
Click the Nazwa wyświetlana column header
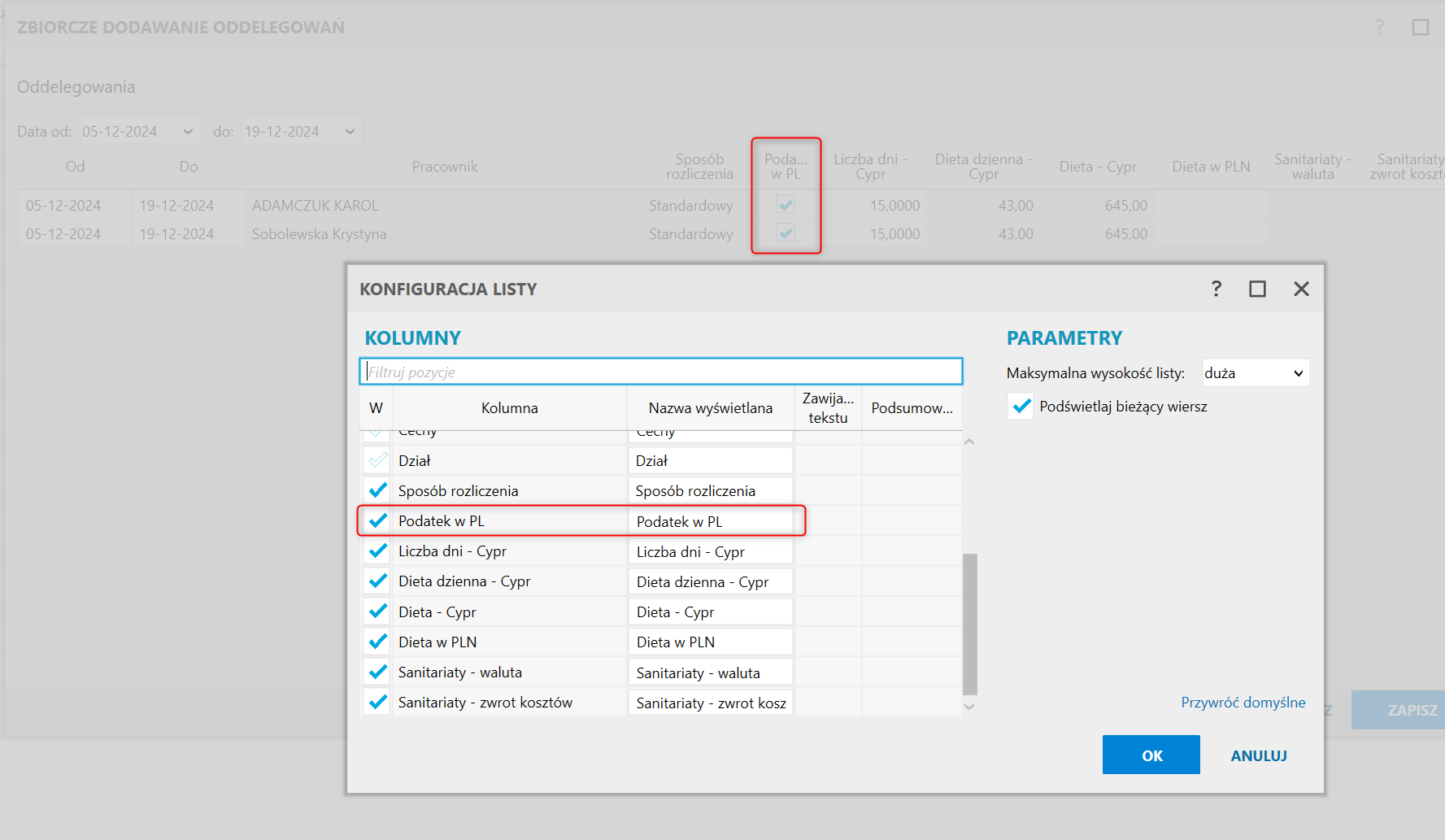click(x=710, y=408)
